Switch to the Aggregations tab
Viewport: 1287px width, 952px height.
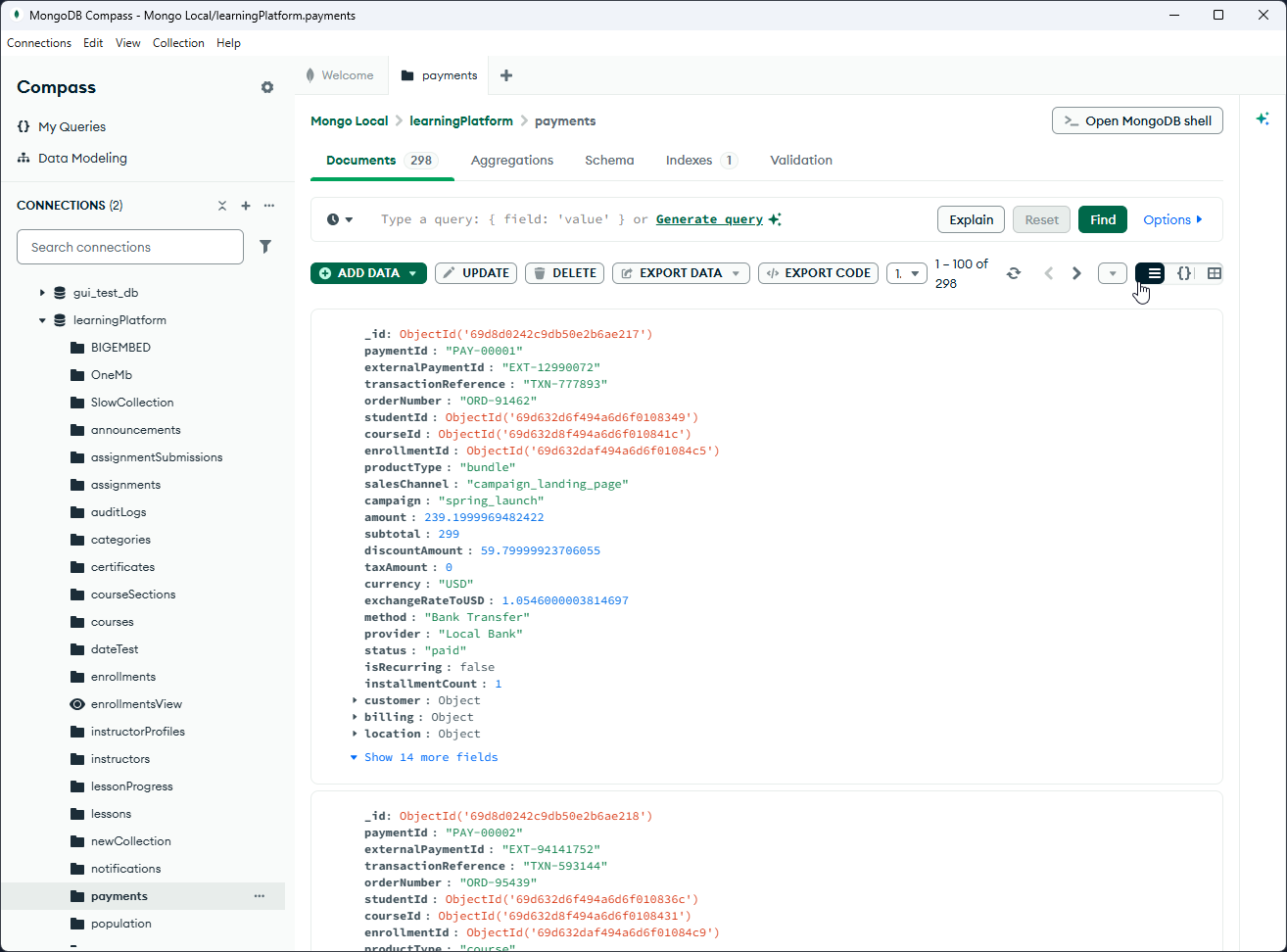tap(512, 160)
